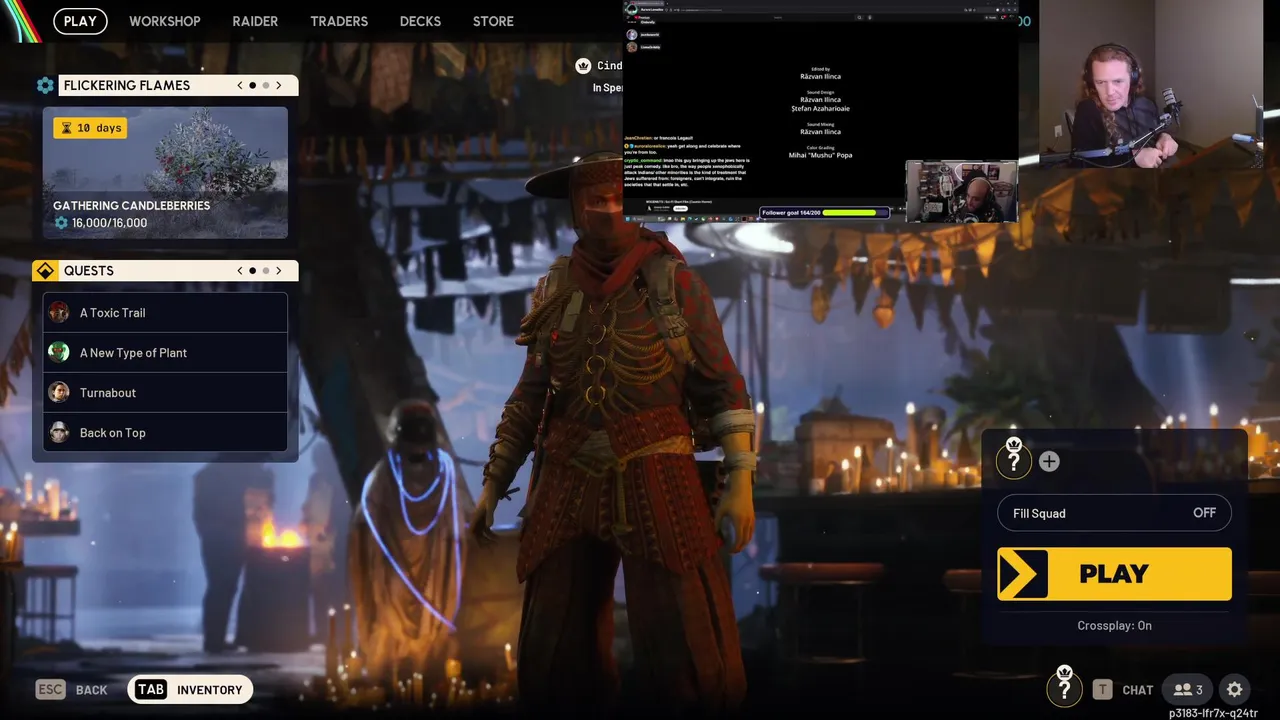Viewport: 1280px width, 720px height.
Task: Select first page dot in Quests header
Action: click(x=253, y=271)
